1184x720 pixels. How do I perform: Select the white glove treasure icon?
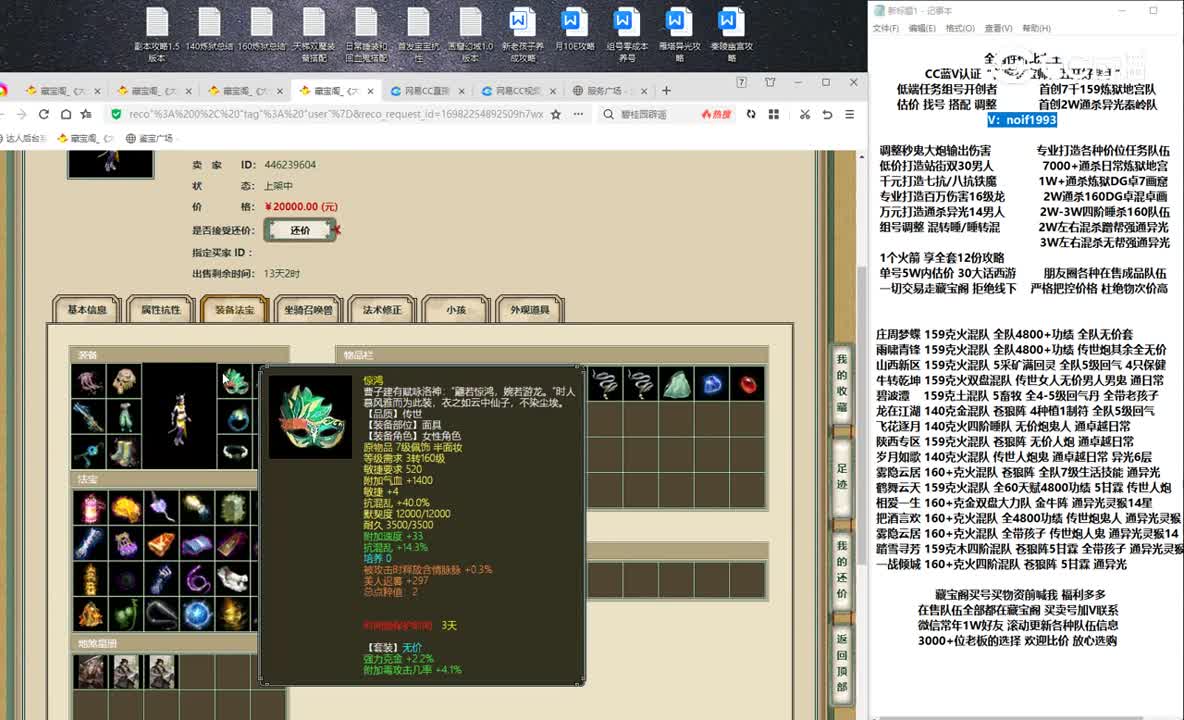click(x=233, y=579)
